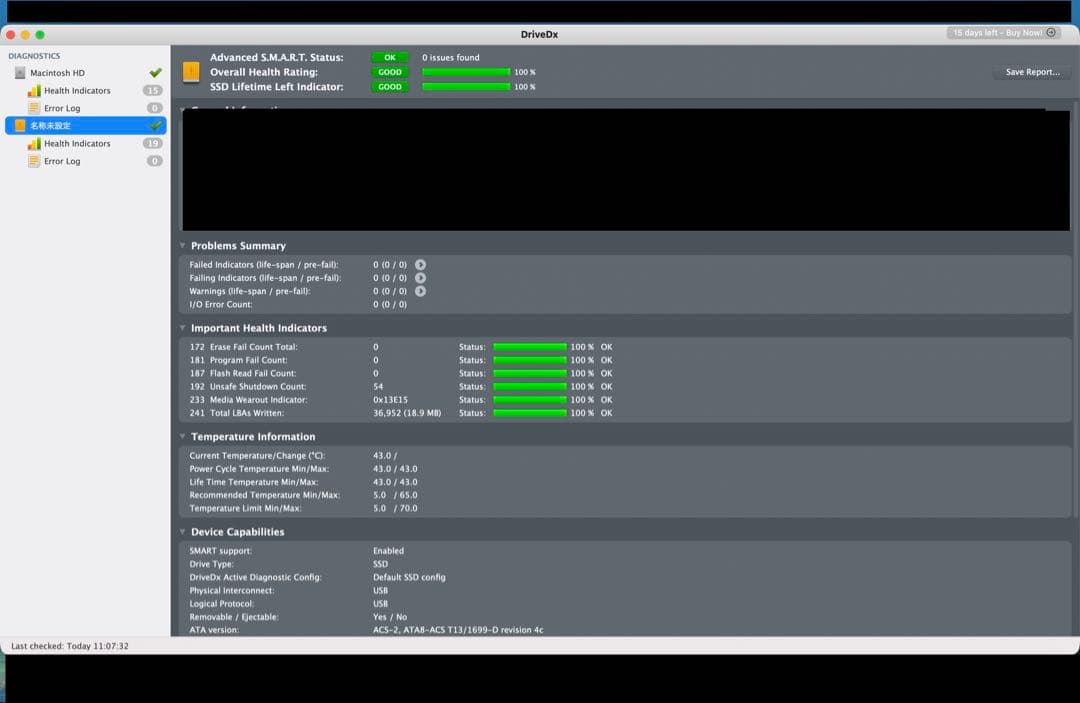Click bar chart icon beside first Health Indicators
Viewport: 1080px width, 703px height.
[x=34, y=91]
